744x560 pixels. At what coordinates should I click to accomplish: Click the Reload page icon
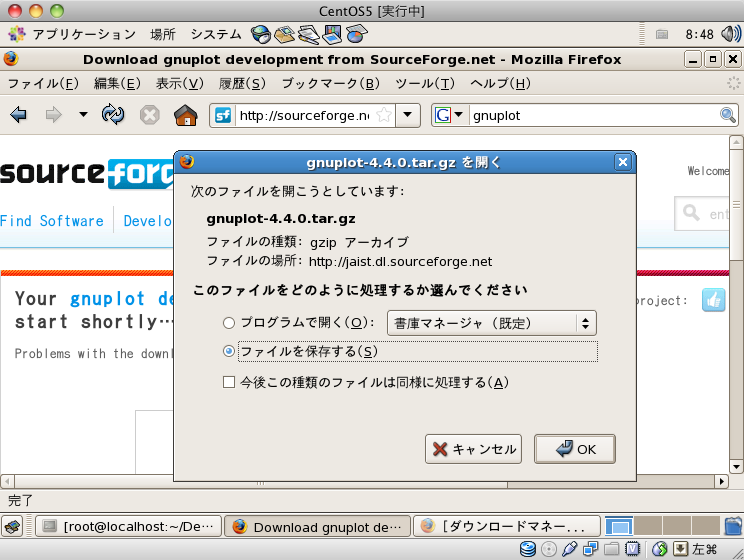tap(113, 115)
